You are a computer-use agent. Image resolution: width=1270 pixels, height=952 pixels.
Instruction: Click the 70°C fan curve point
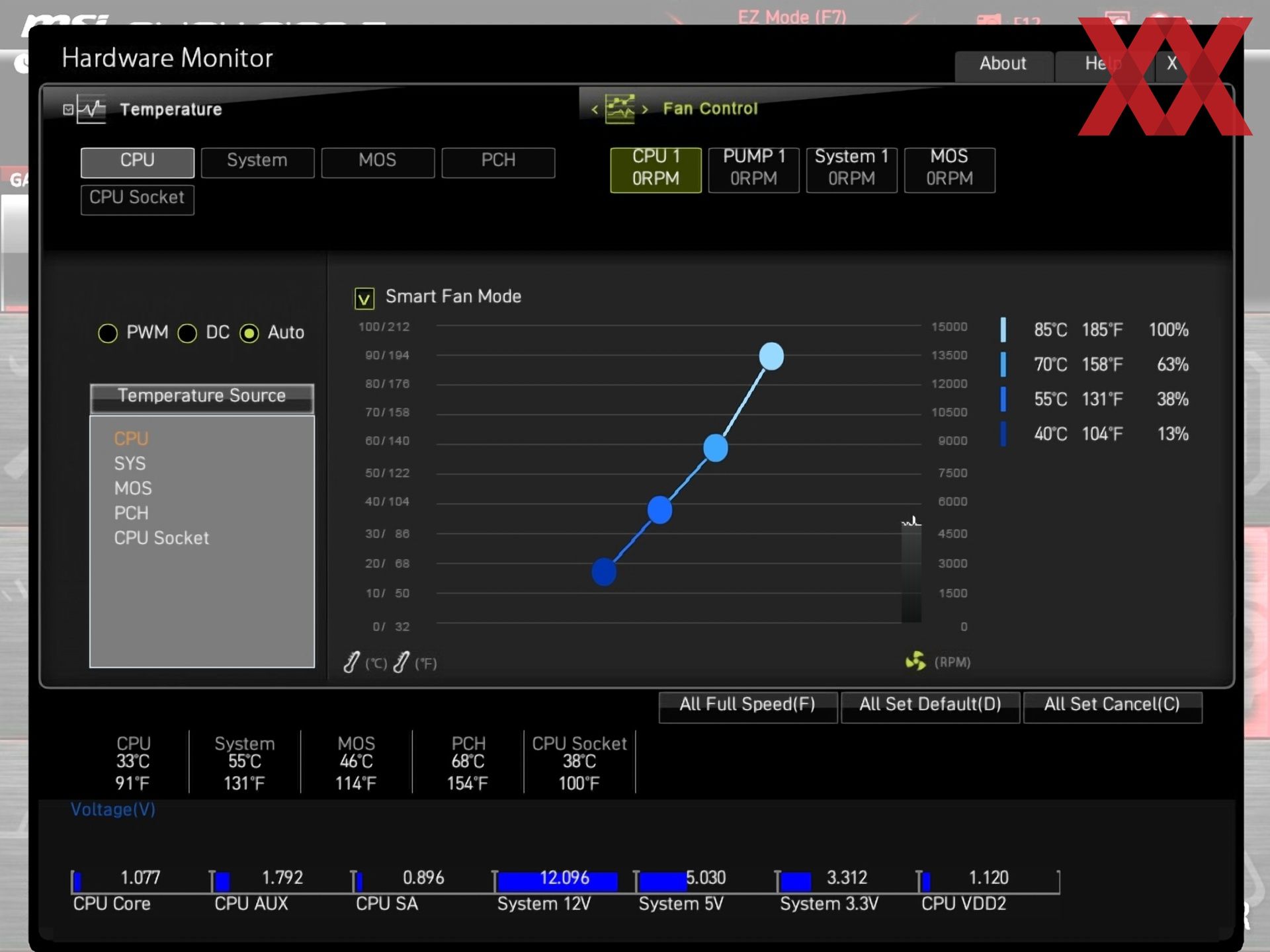[x=716, y=448]
